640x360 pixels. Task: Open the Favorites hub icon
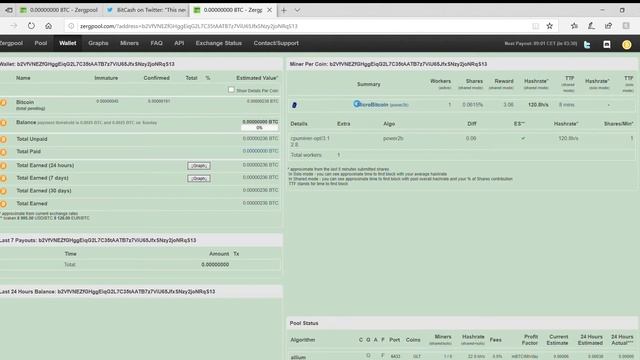click(574, 26)
